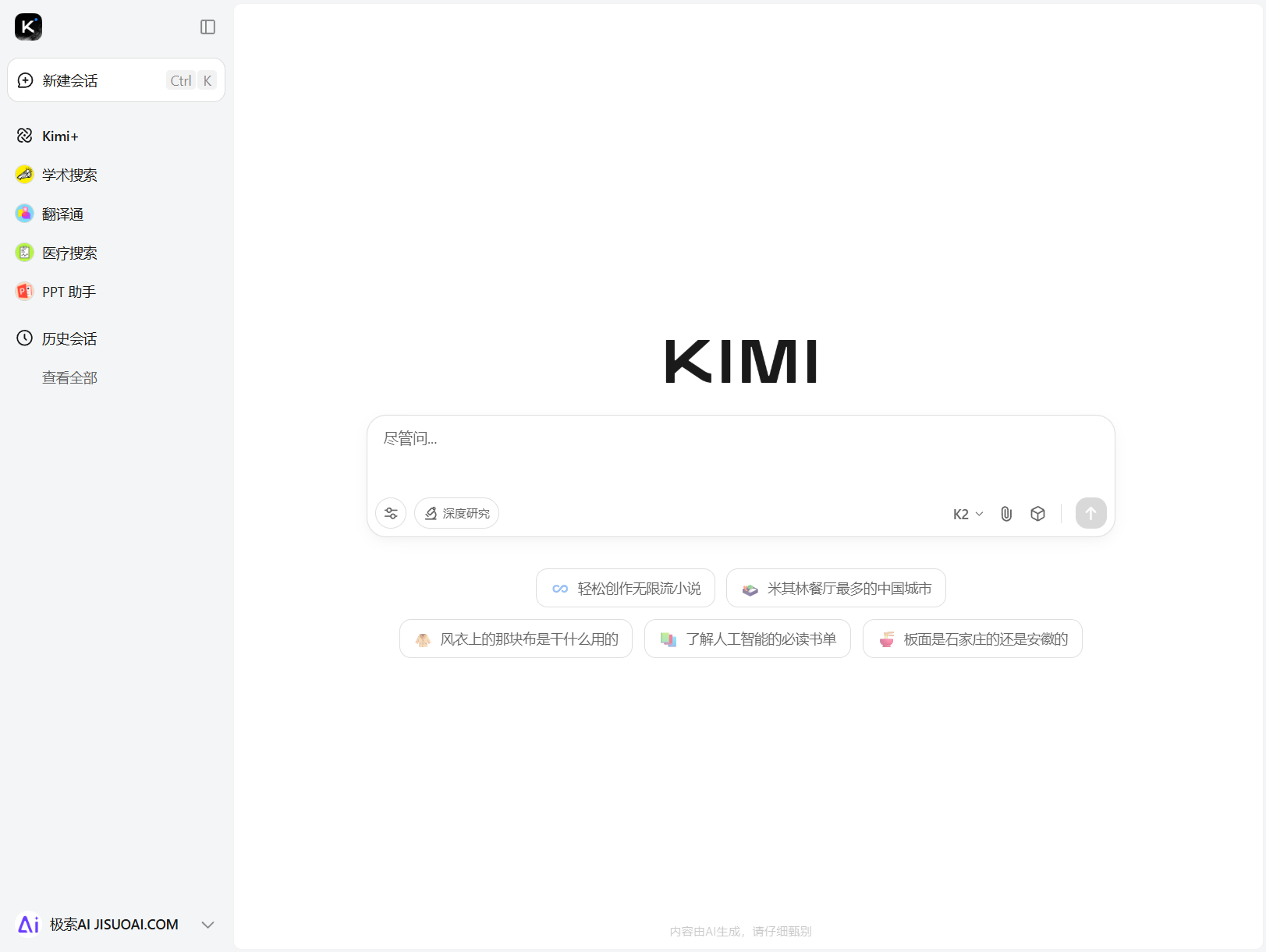The width and height of the screenshot is (1266, 952).
Task: Open the 学术搜索 tool
Action: click(x=69, y=175)
